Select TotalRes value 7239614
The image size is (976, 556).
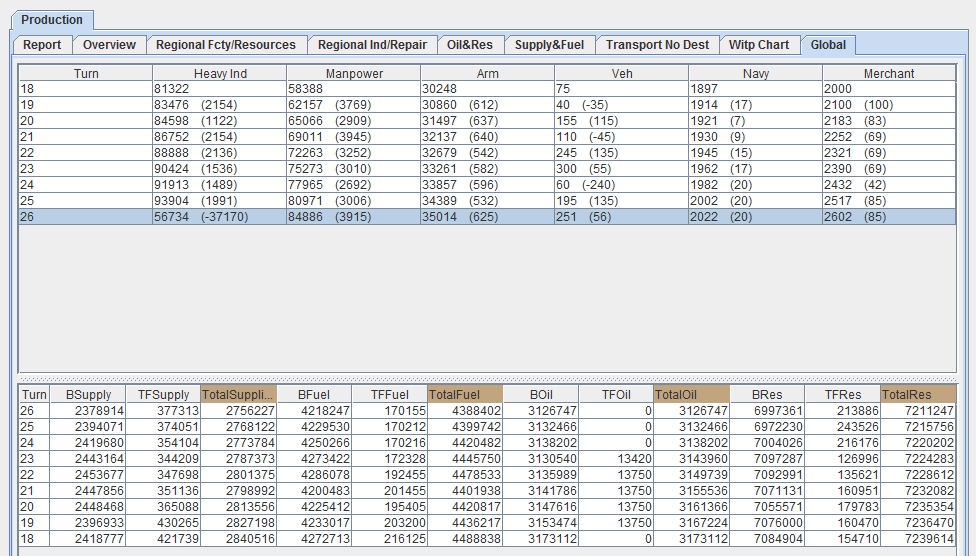click(919, 539)
